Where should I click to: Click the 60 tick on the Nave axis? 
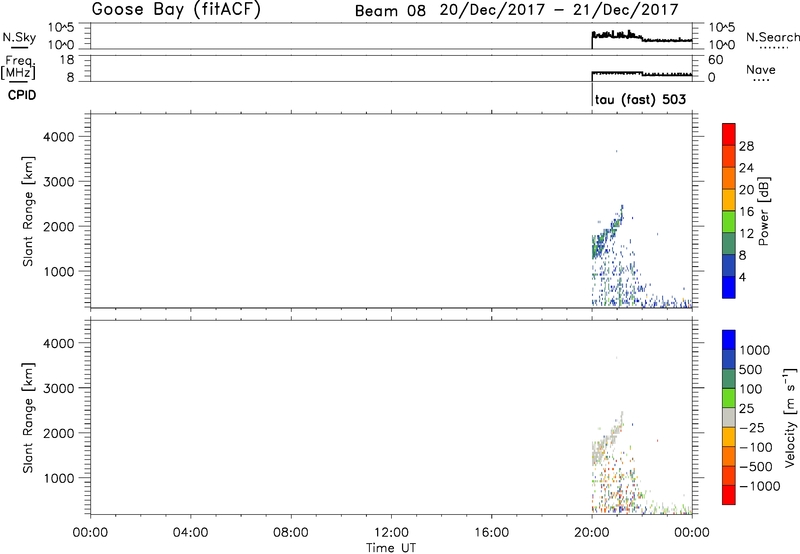[716, 60]
